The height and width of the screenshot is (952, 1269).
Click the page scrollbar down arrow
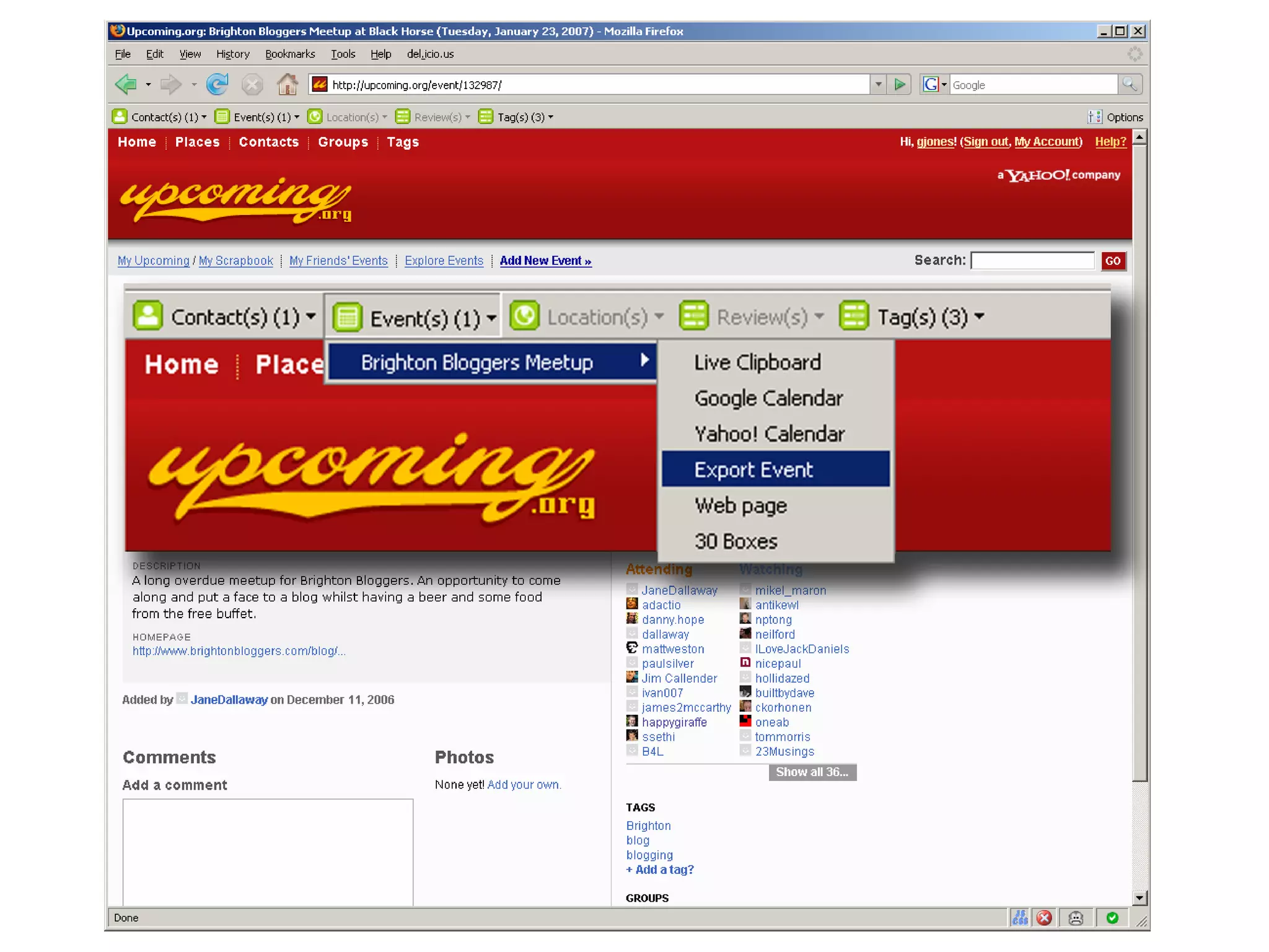[x=1139, y=897]
